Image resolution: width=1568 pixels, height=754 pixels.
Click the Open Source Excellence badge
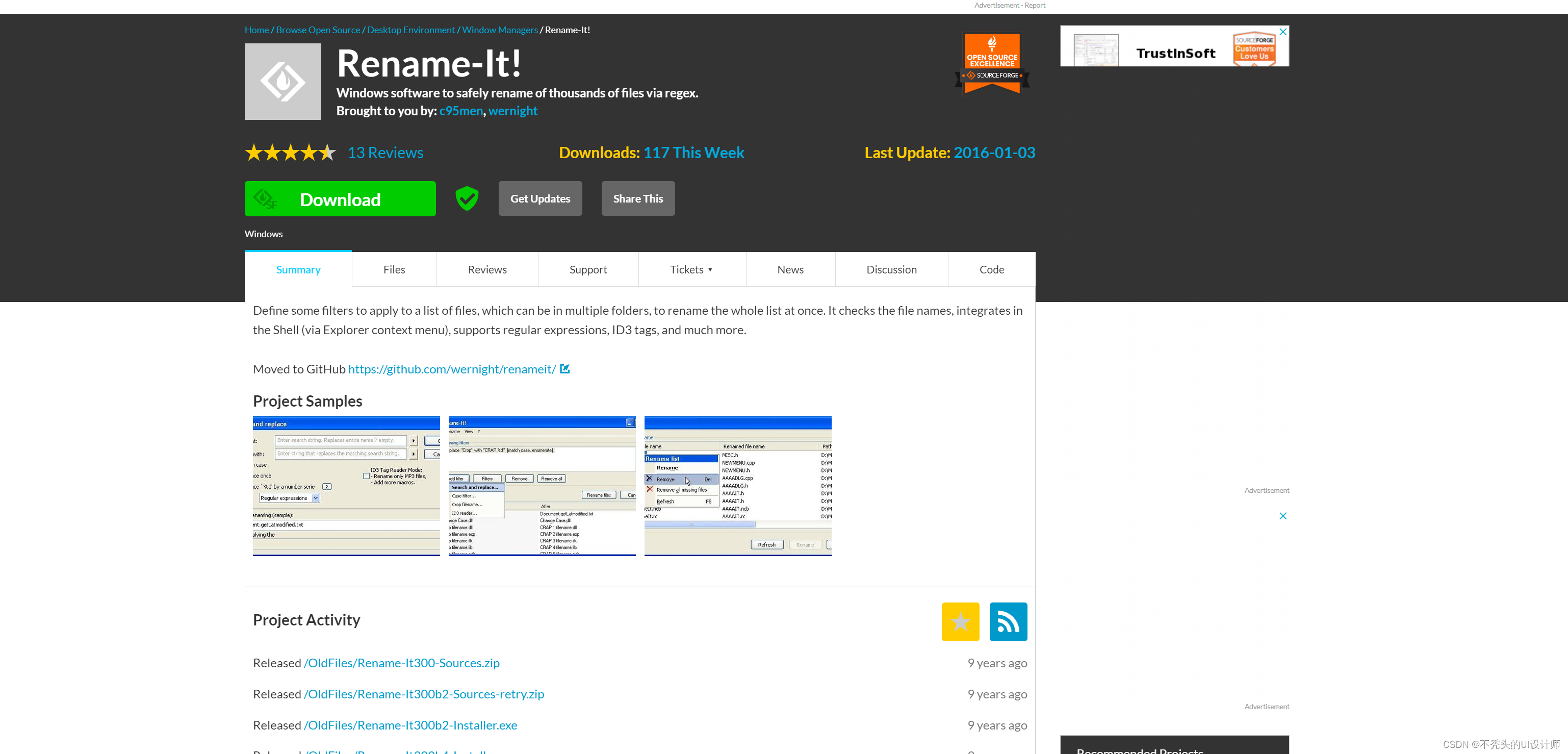pos(992,63)
